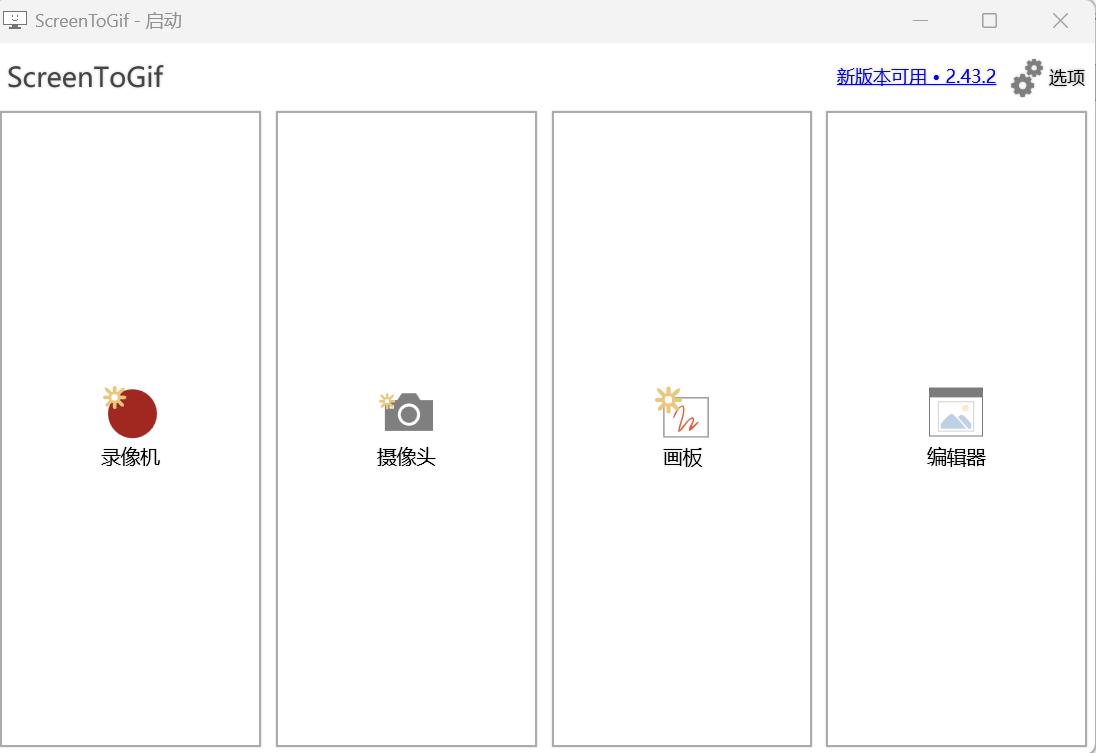The height and width of the screenshot is (753, 1096).
Task: Minimize the ScreenToGif window
Action: point(921,21)
